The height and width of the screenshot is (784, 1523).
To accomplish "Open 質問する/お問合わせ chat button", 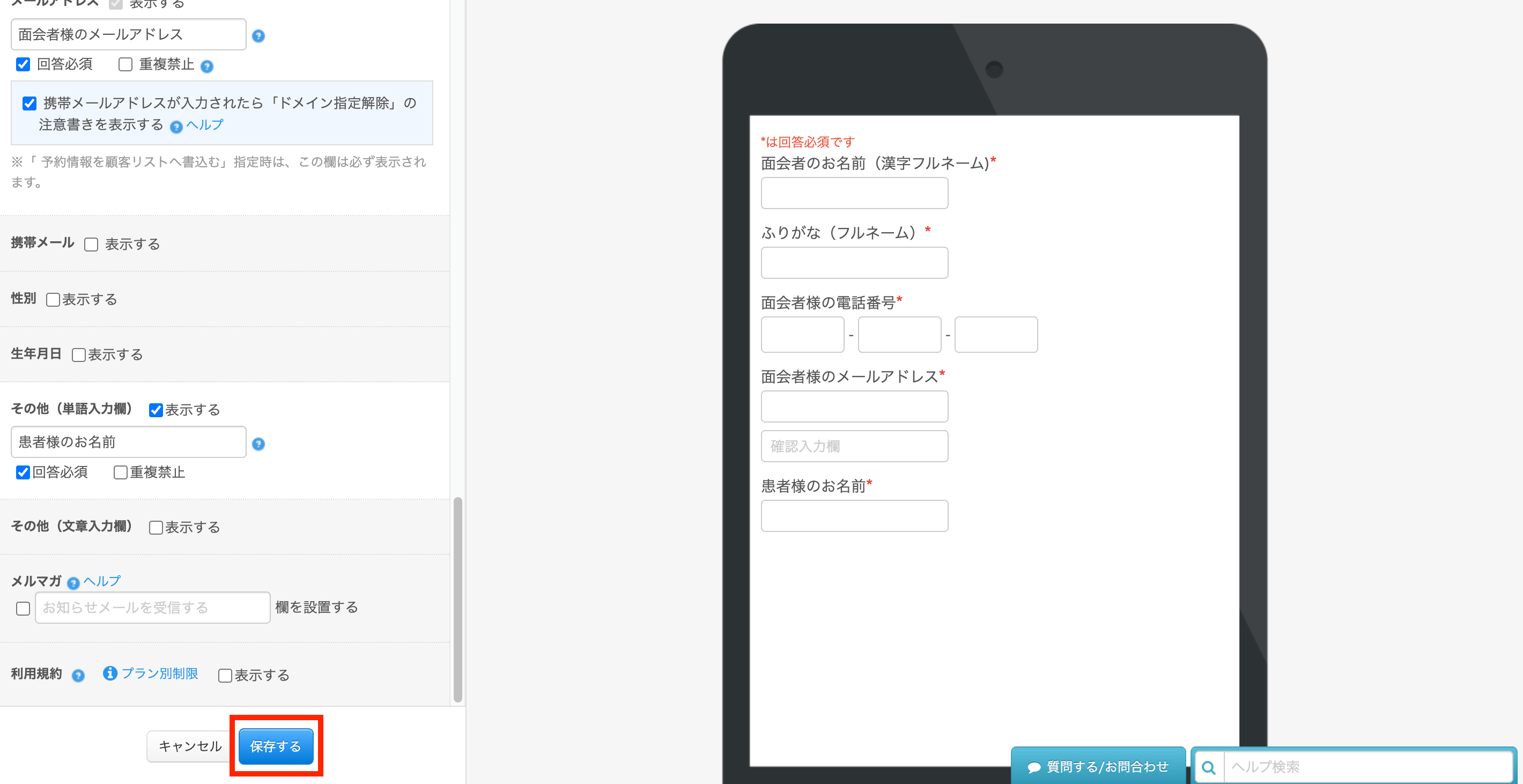I will point(1098,766).
